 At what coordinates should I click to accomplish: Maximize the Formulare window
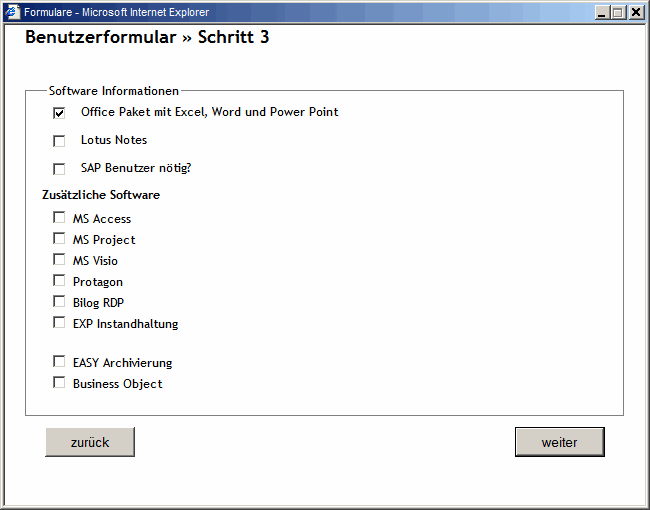pyautogui.click(x=618, y=12)
